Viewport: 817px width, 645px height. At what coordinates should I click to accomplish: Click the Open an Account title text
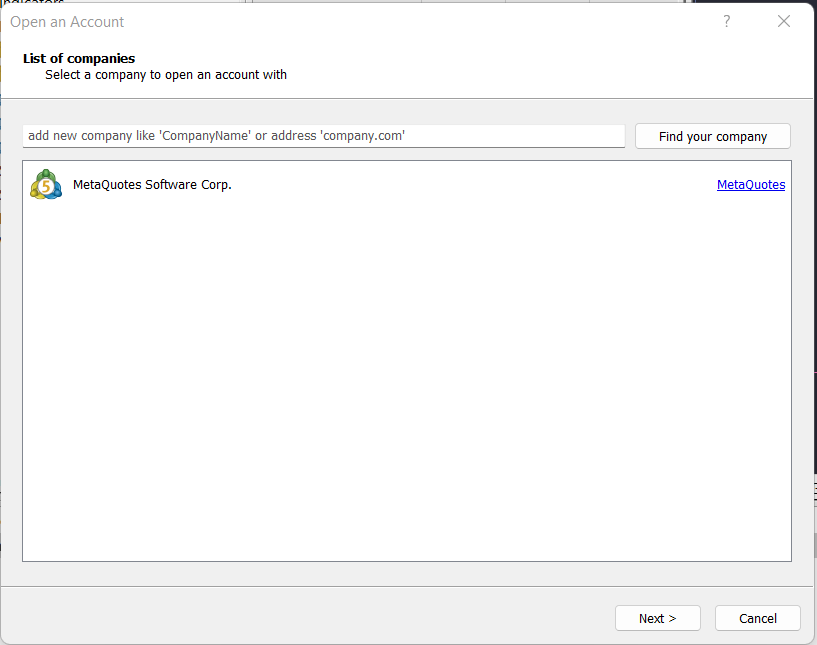point(67,22)
